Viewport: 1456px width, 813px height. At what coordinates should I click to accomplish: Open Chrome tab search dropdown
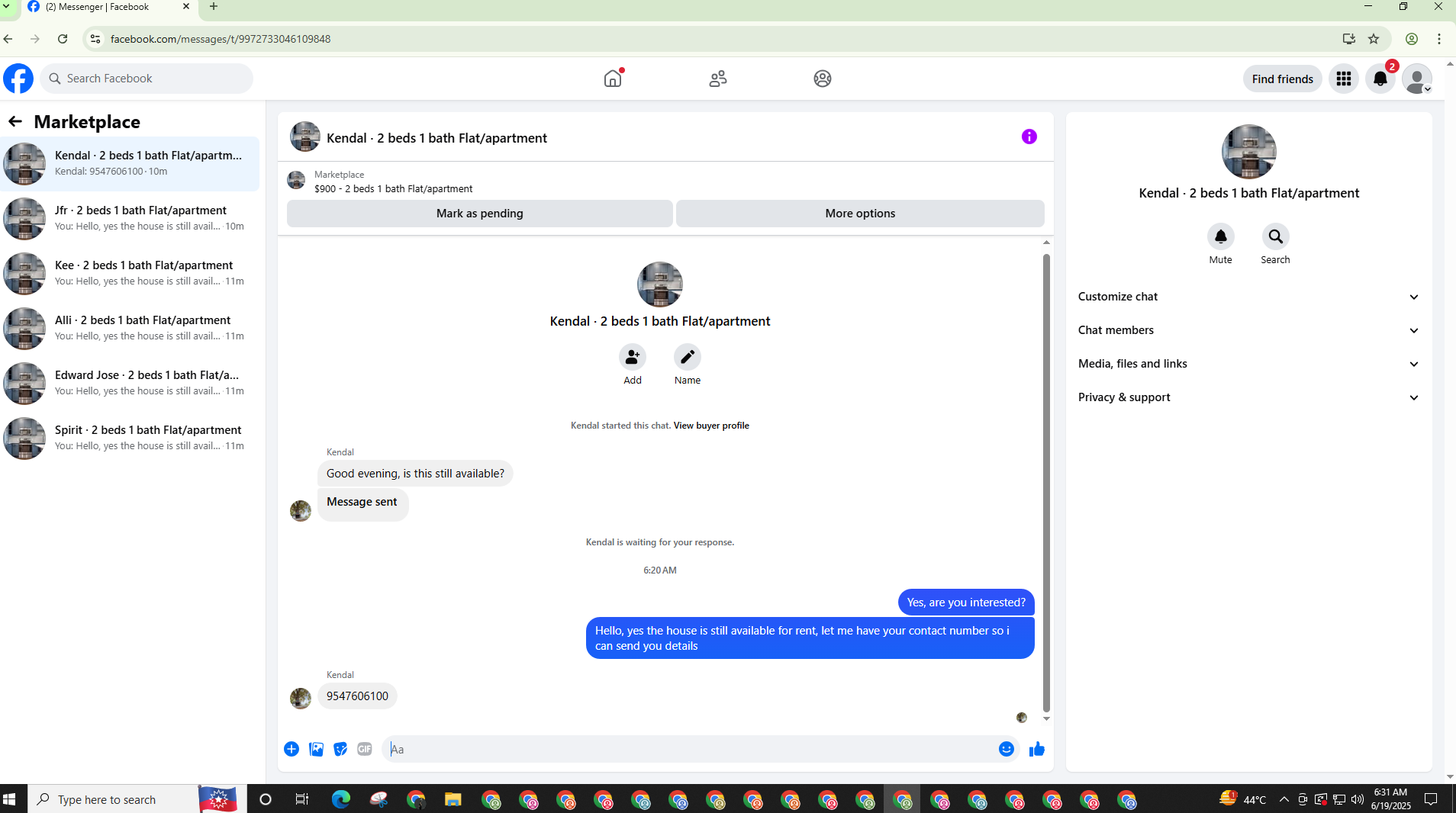6,6
